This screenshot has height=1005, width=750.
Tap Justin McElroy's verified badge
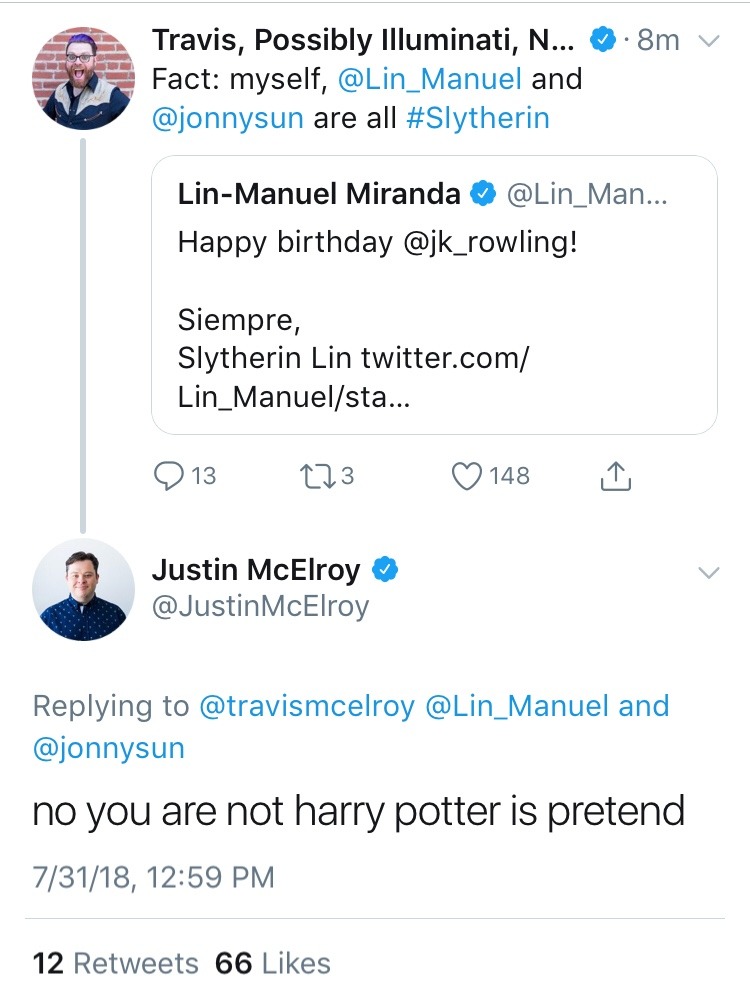coord(386,570)
